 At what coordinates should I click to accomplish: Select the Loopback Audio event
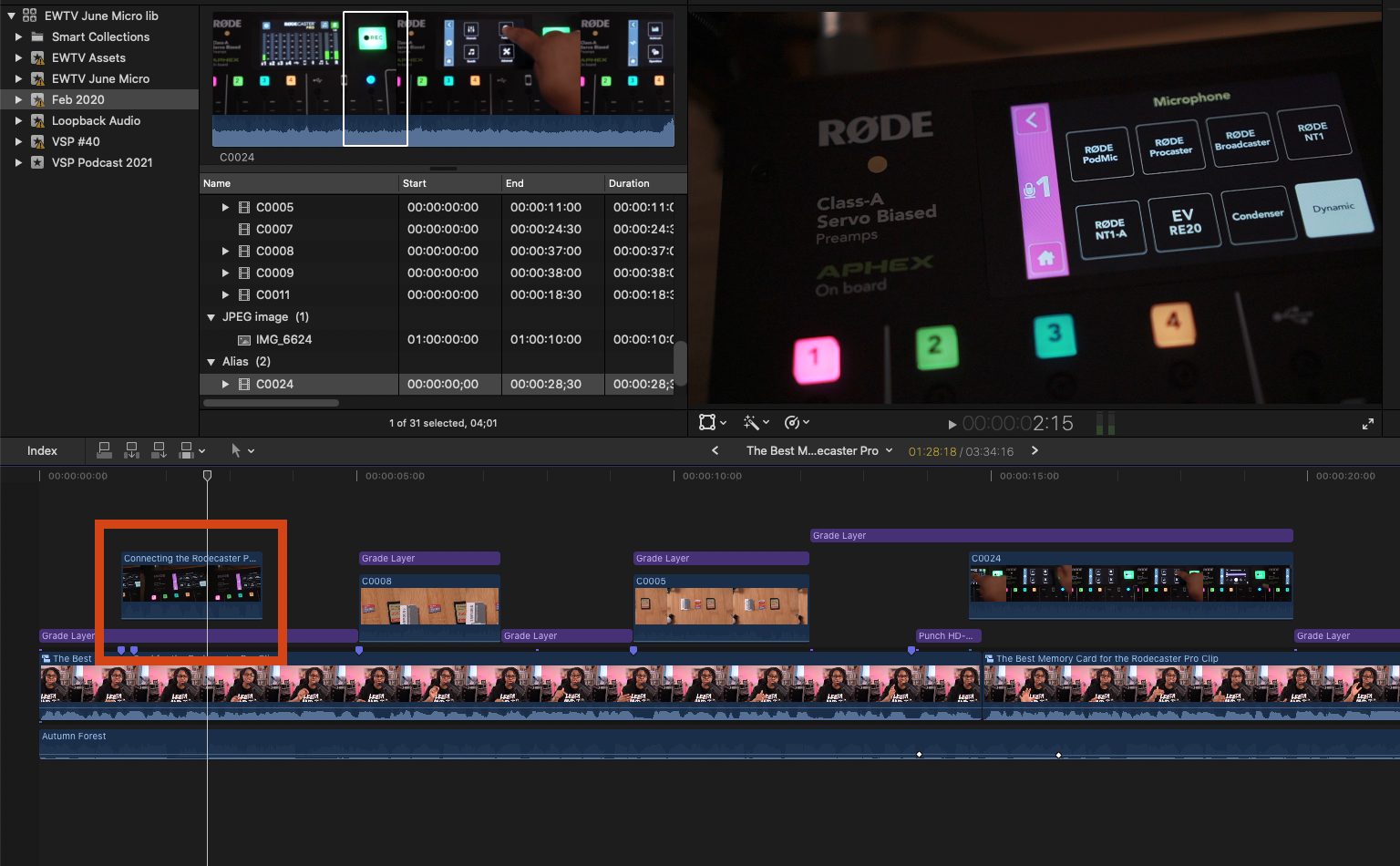coord(96,120)
